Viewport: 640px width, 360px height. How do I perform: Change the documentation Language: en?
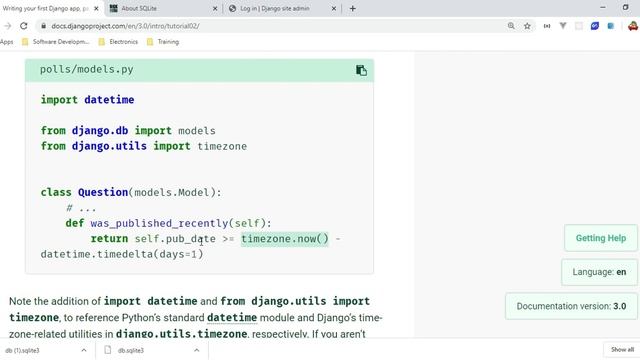click(x=599, y=272)
